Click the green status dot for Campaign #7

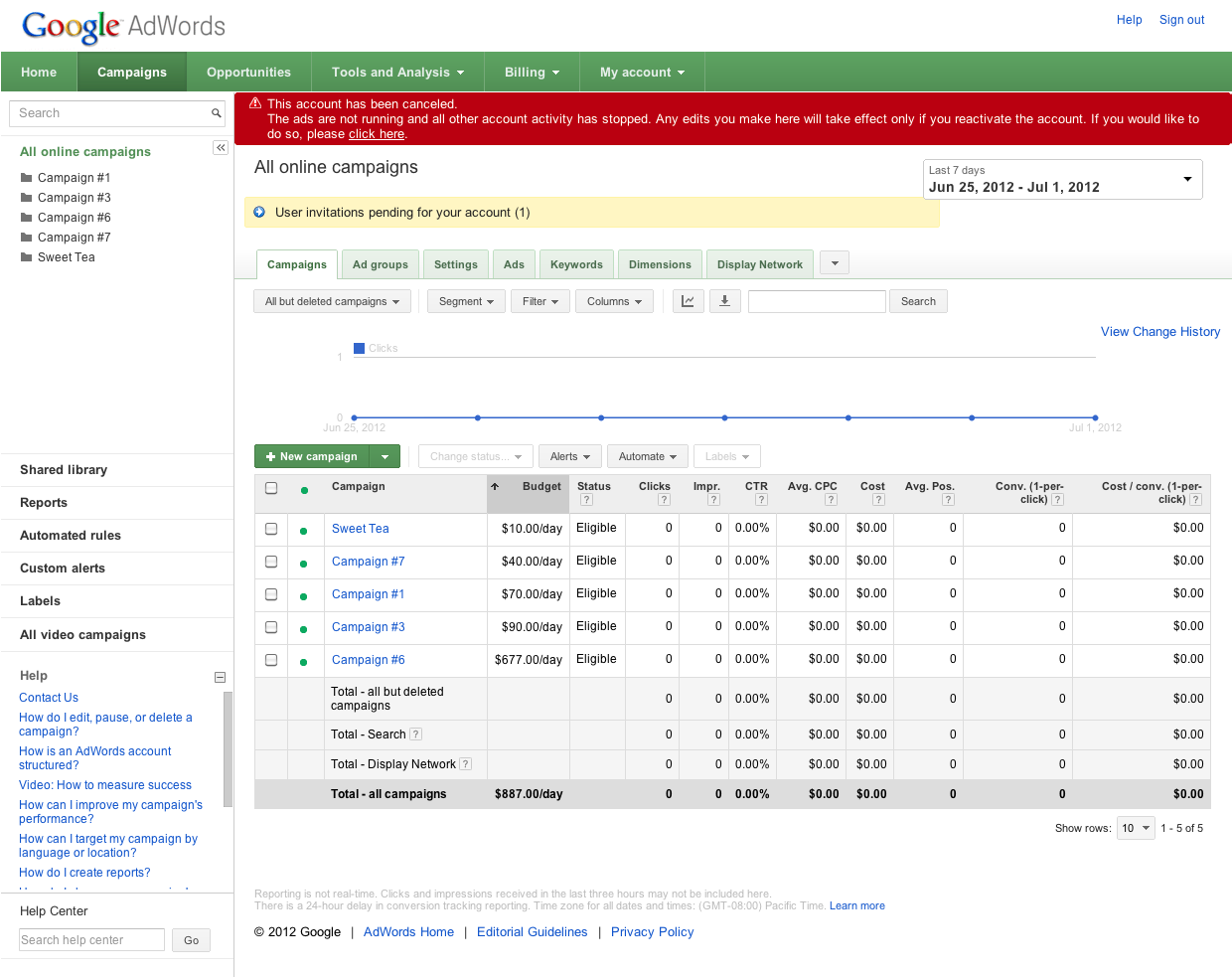[304, 563]
